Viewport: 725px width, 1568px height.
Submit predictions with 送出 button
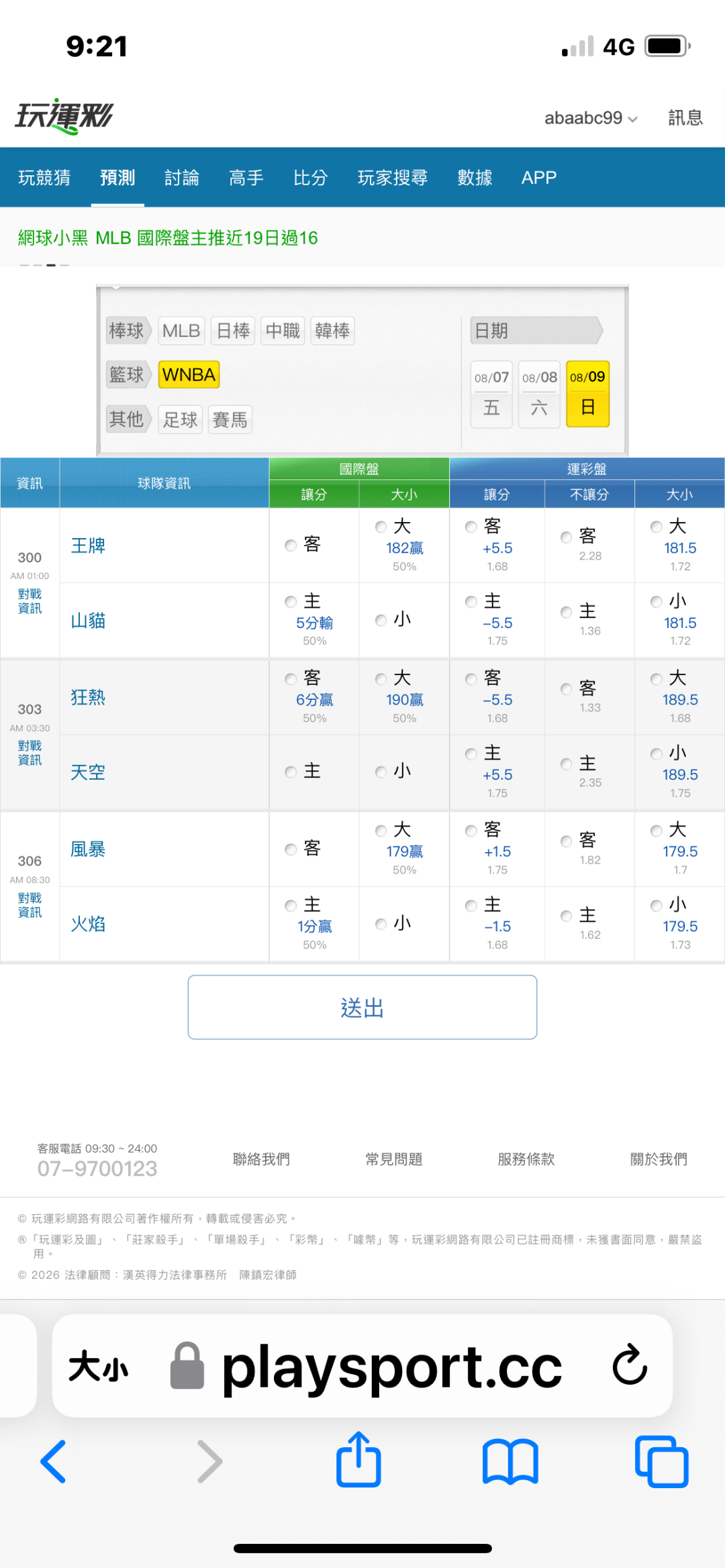click(362, 1007)
